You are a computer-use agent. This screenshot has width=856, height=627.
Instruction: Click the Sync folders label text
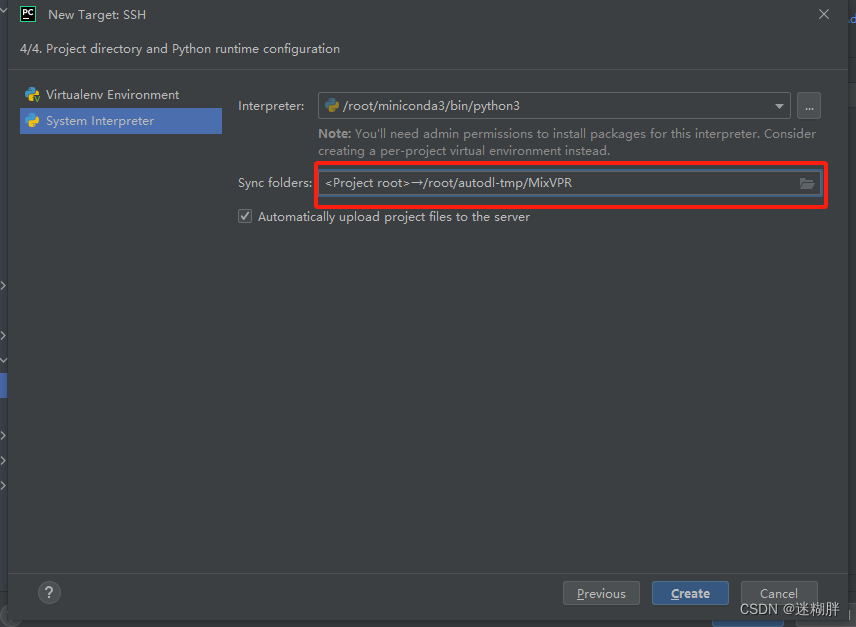point(275,183)
